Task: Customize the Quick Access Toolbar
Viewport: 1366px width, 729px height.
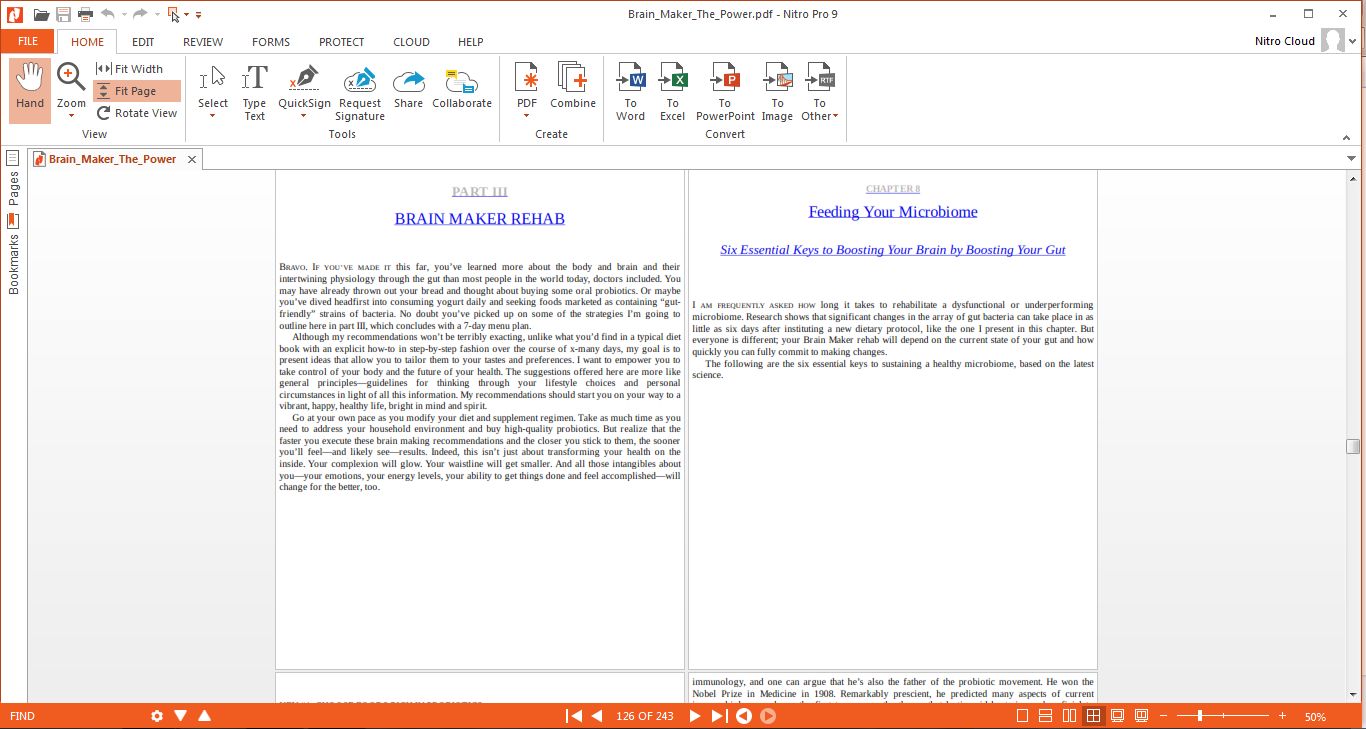Action: (198, 15)
